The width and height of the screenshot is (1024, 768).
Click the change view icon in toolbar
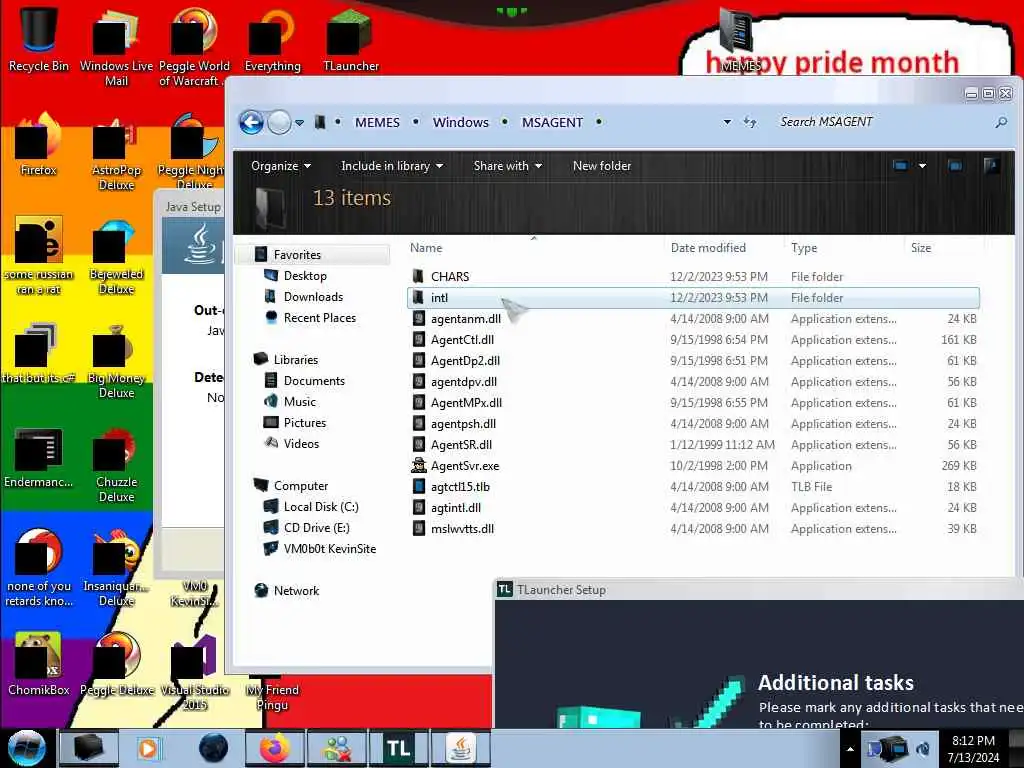tap(901, 166)
